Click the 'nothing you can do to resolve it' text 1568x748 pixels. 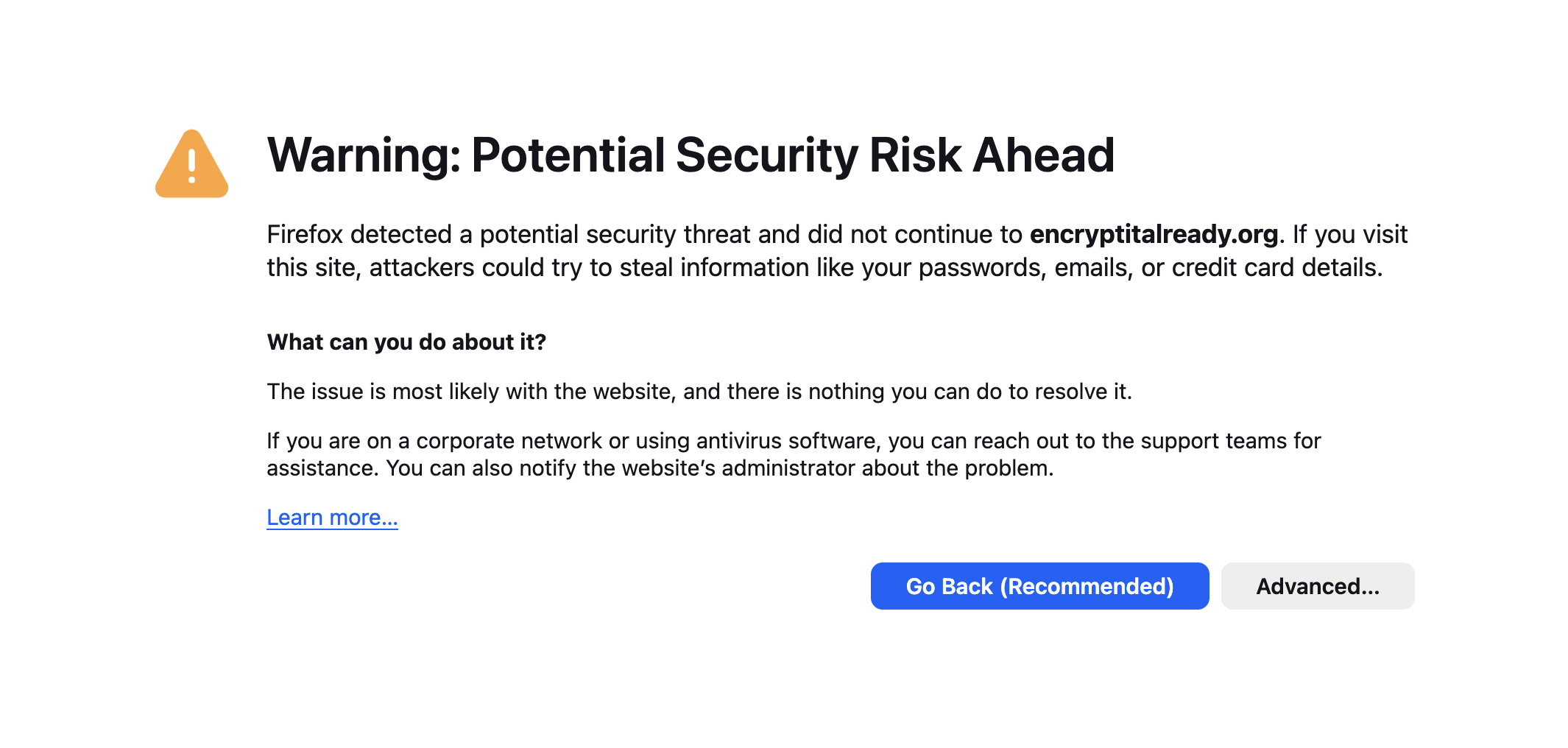(970, 392)
